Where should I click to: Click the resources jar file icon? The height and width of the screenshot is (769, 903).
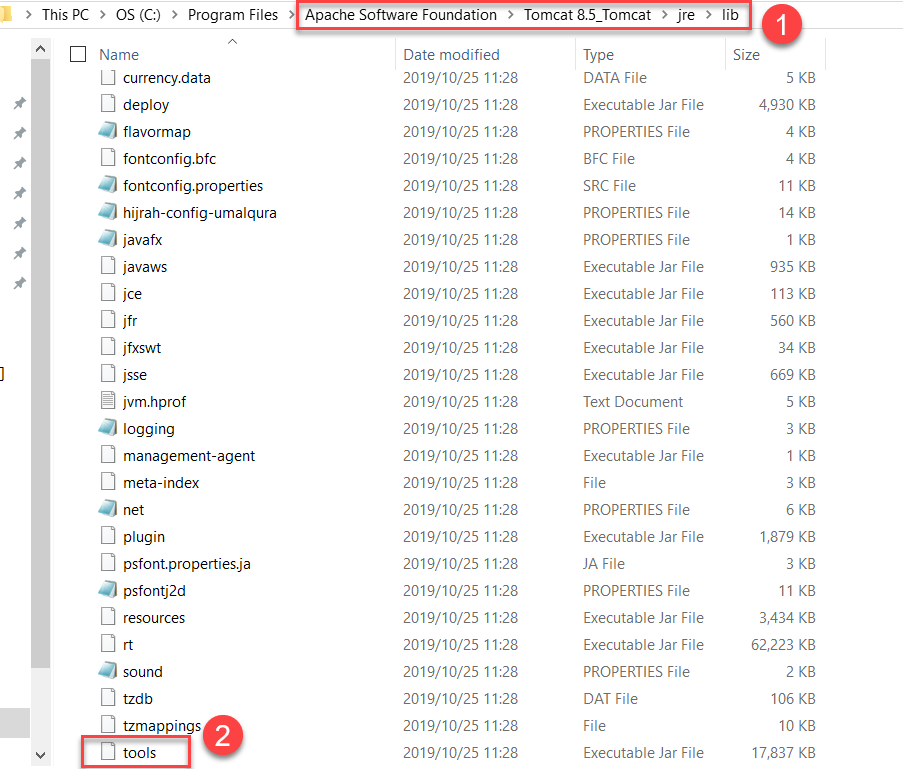[x=108, y=617]
